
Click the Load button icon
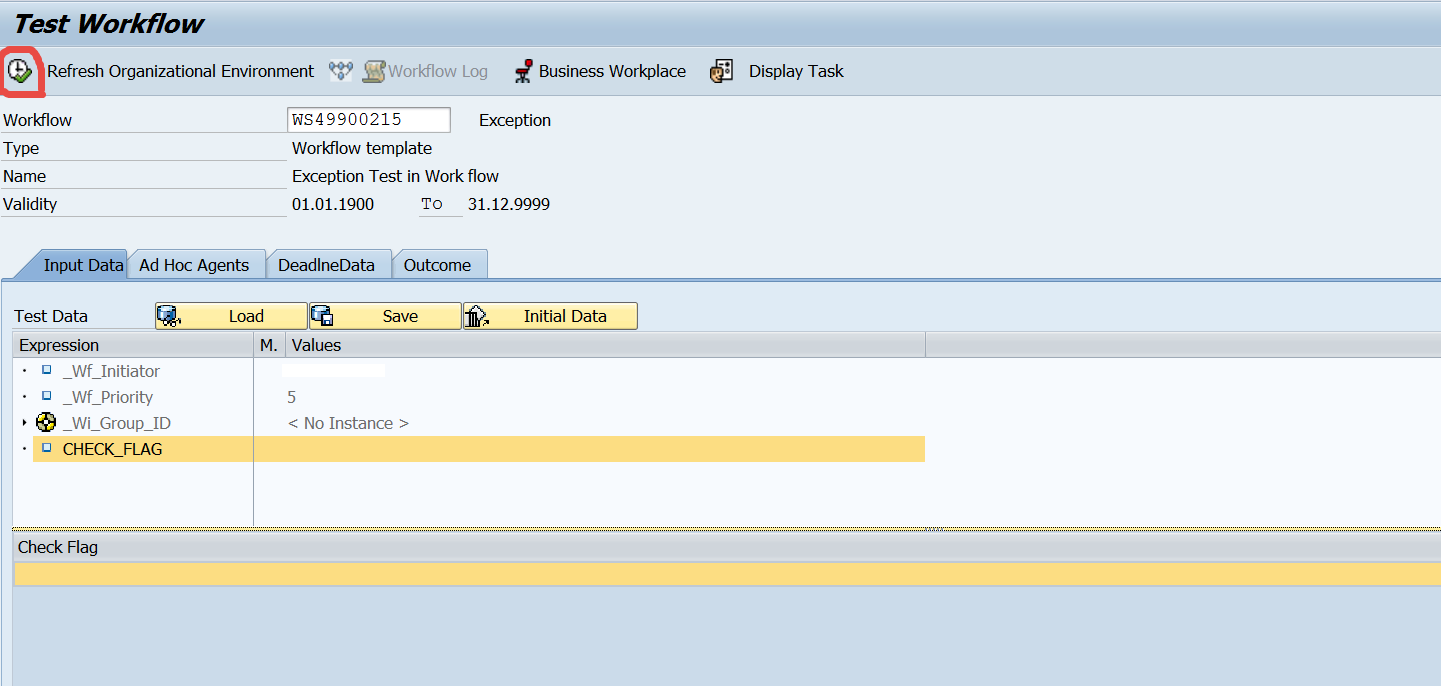coord(168,316)
